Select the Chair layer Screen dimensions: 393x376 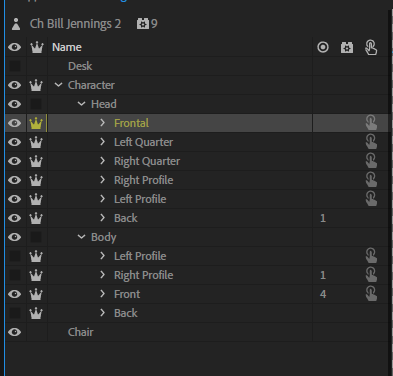click(x=81, y=332)
